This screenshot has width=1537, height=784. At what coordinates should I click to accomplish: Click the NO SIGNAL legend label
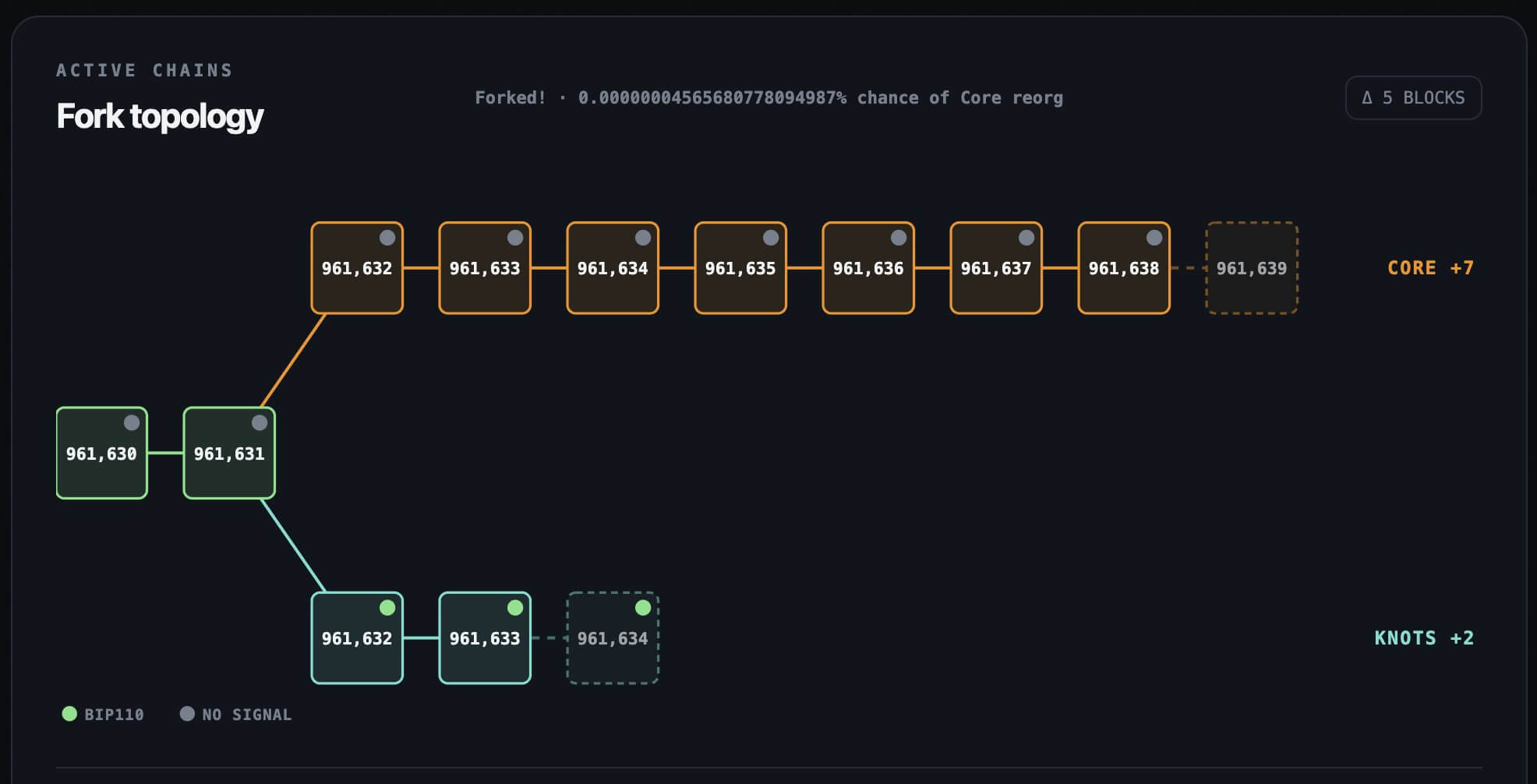click(x=247, y=715)
